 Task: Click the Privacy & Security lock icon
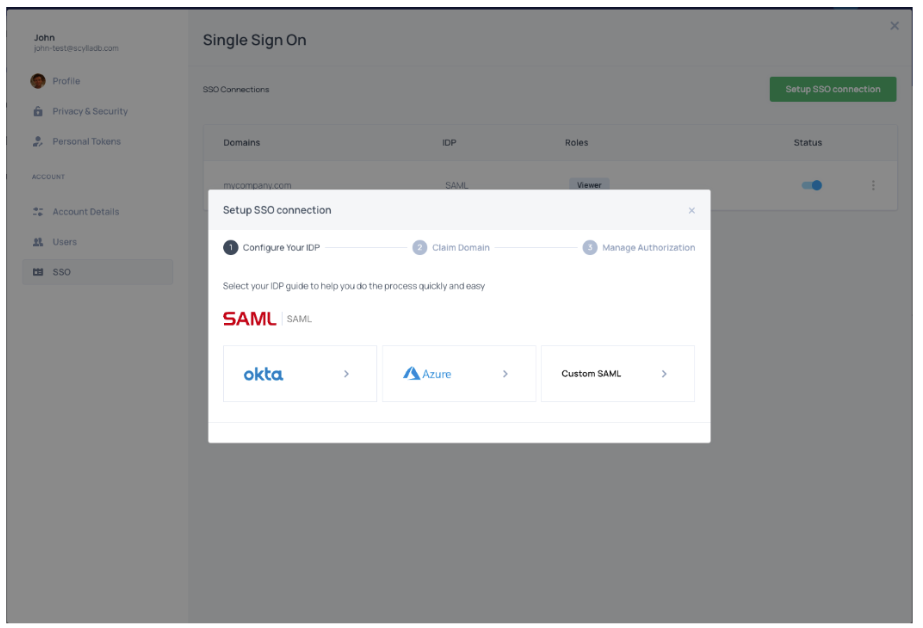(38, 111)
